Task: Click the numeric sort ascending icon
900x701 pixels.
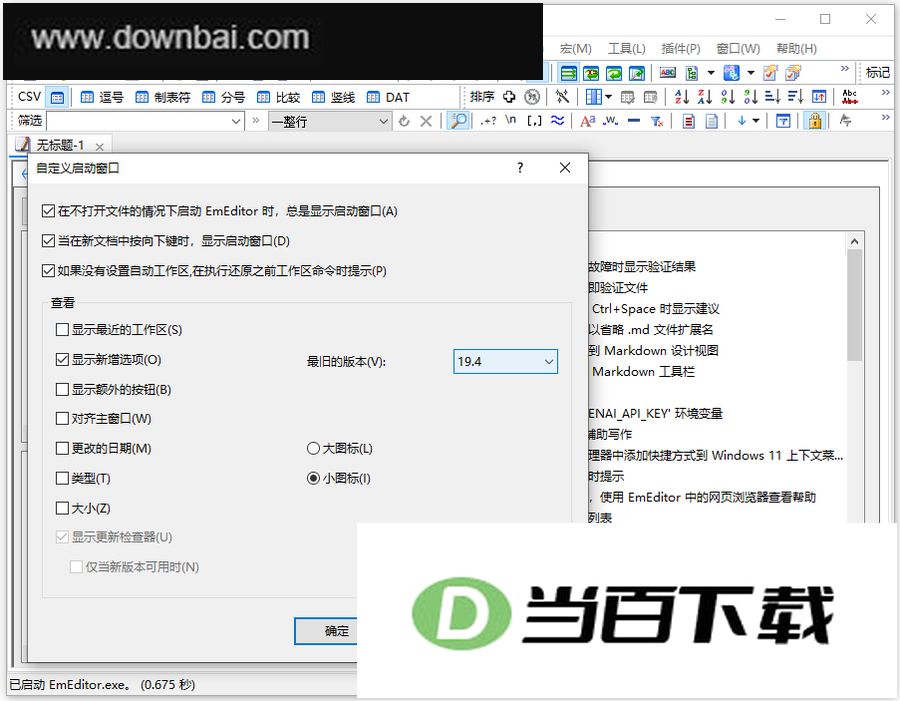Action: (728, 97)
